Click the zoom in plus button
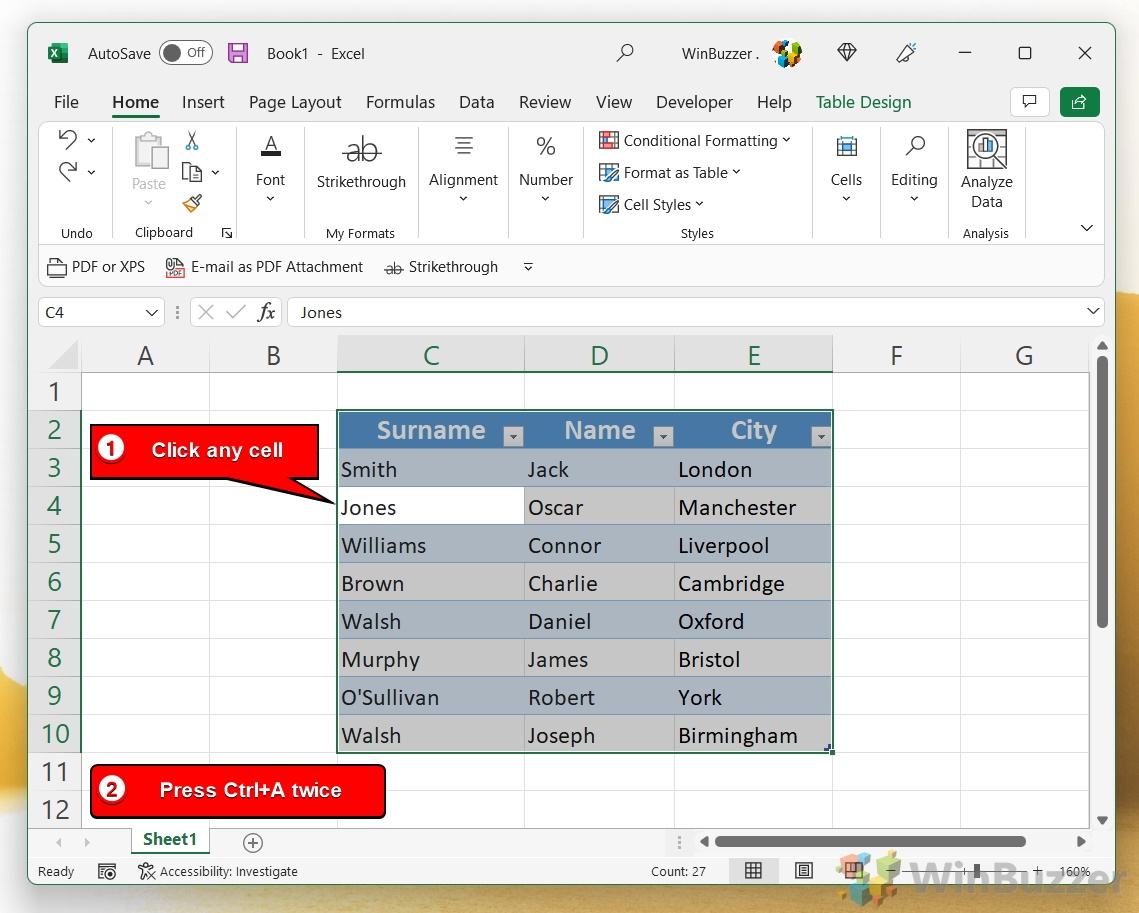Image resolution: width=1139 pixels, height=913 pixels. pos(1037,870)
